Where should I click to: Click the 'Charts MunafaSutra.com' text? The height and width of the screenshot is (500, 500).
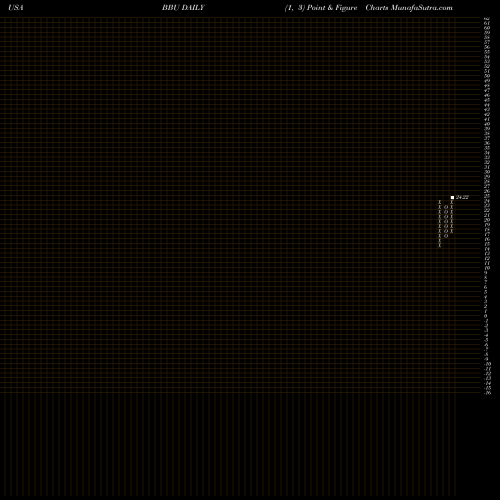409,8
